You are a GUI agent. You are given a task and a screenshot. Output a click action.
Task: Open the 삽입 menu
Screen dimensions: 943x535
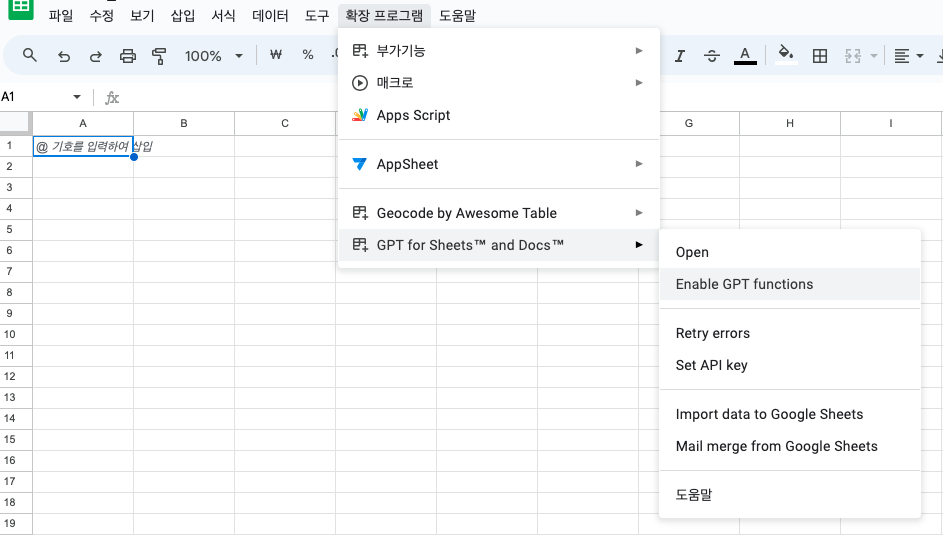[x=183, y=16]
